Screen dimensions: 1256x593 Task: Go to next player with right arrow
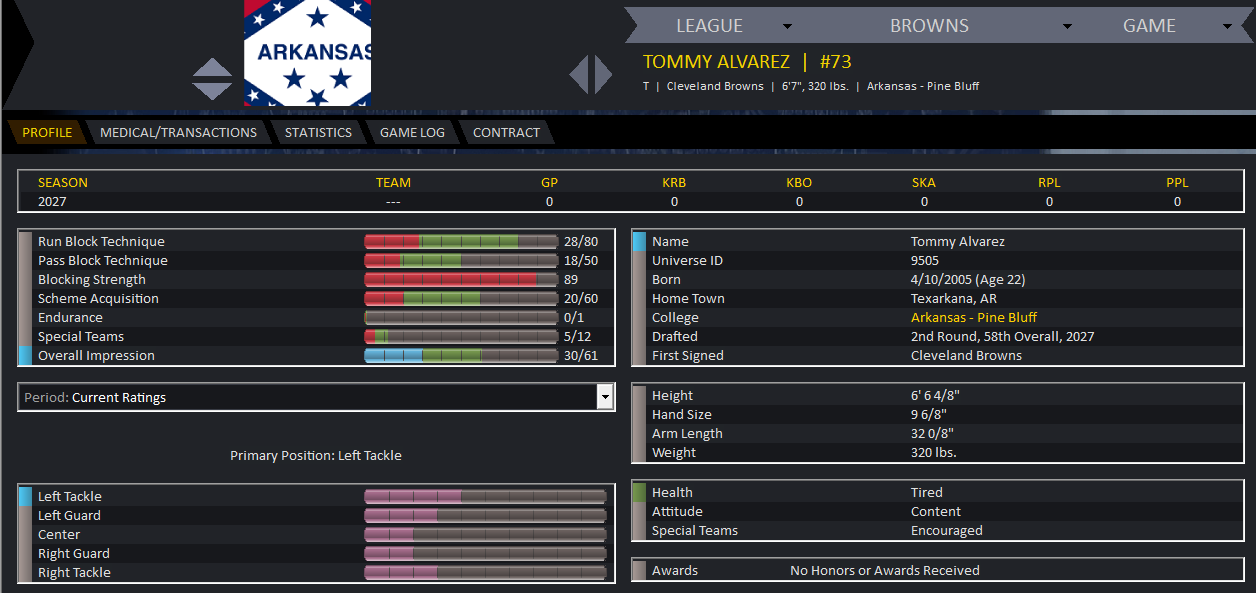pyautogui.click(x=602, y=74)
